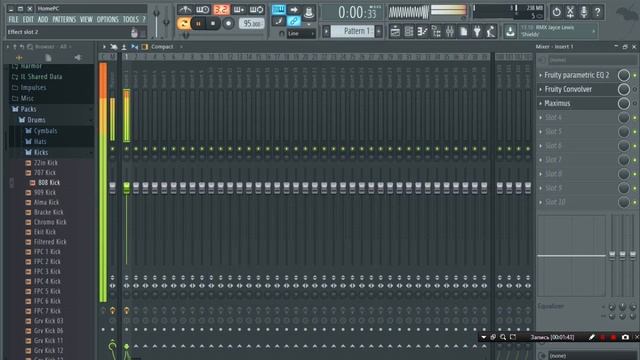Screen dimensions: 640x360
Task: Click the download content library icon
Action: click(510, 31)
